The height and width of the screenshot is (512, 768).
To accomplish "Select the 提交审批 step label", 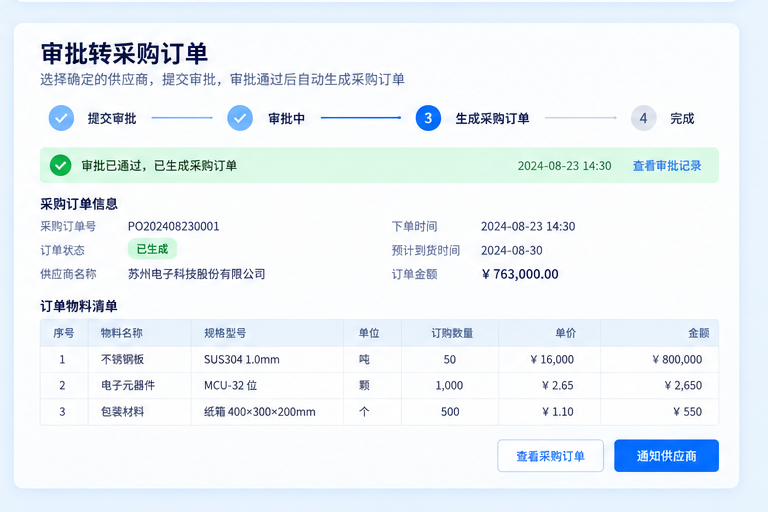I will click(x=112, y=119).
